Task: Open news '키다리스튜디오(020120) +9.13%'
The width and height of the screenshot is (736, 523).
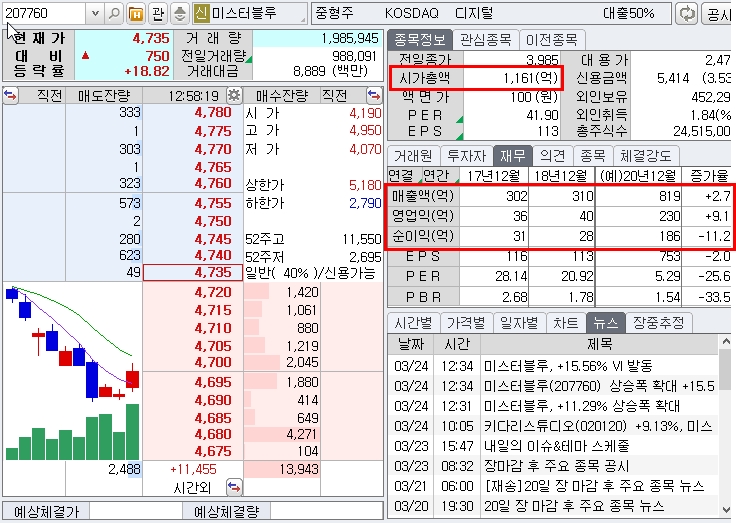Action: pyautogui.click(x=598, y=426)
